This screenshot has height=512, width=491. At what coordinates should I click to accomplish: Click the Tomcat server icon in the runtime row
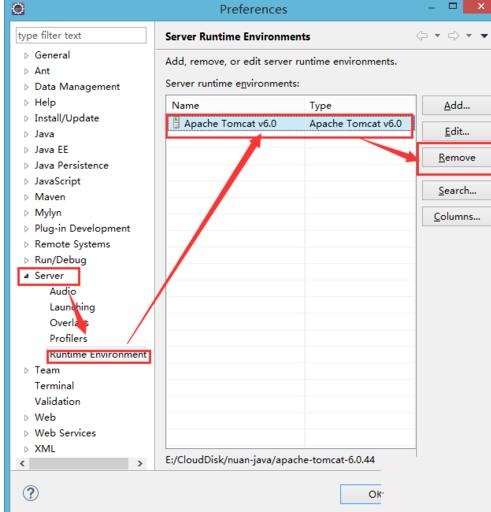click(176, 123)
